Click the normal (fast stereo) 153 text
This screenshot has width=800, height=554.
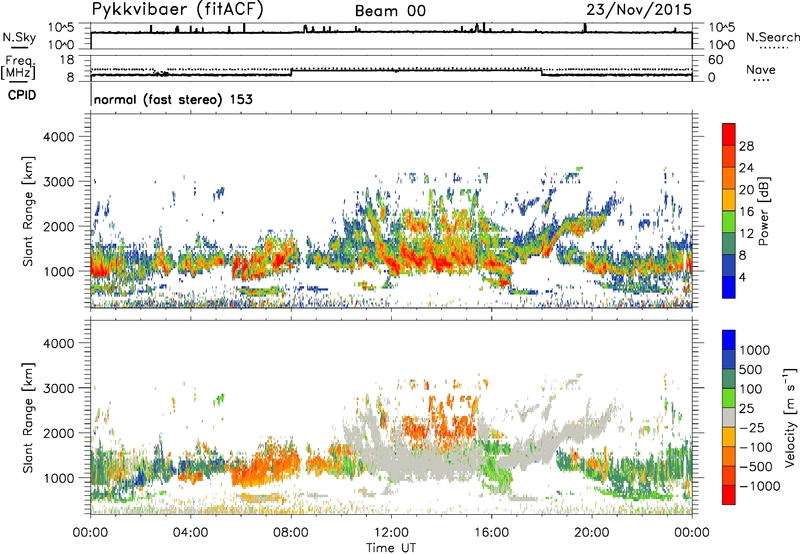tap(173, 99)
